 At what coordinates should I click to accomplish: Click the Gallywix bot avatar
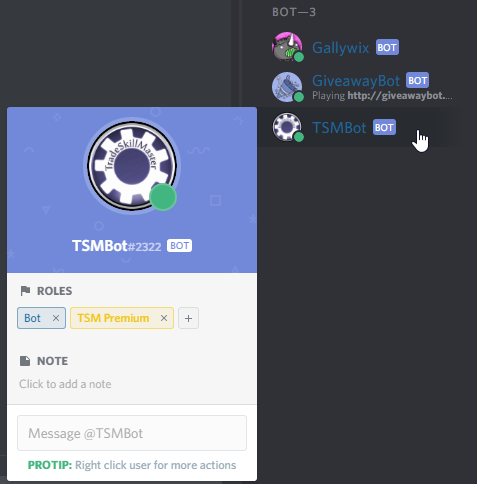(x=287, y=47)
